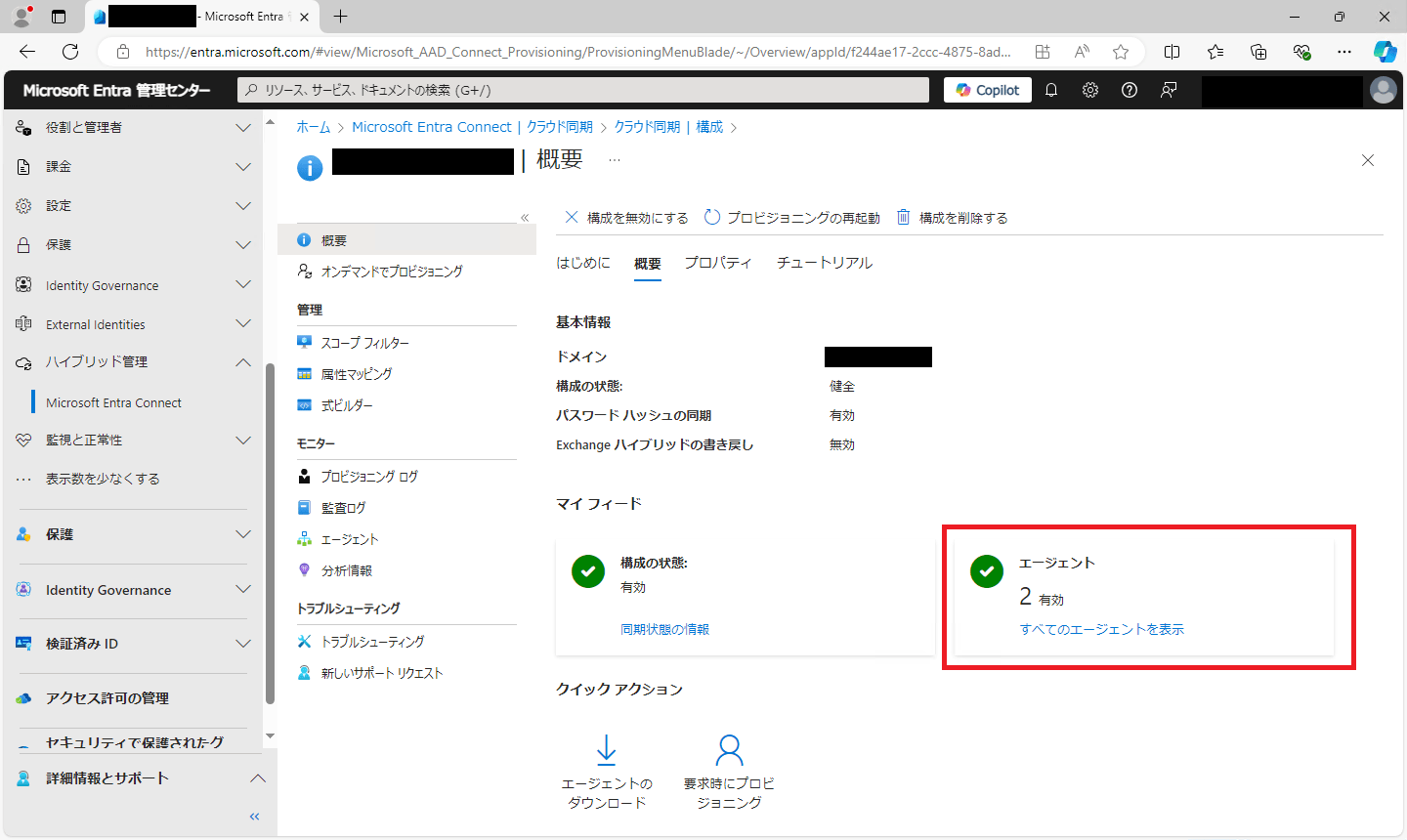Open the Edge tab actions menu icon
This screenshot has height=840, width=1407.
tap(59, 17)
